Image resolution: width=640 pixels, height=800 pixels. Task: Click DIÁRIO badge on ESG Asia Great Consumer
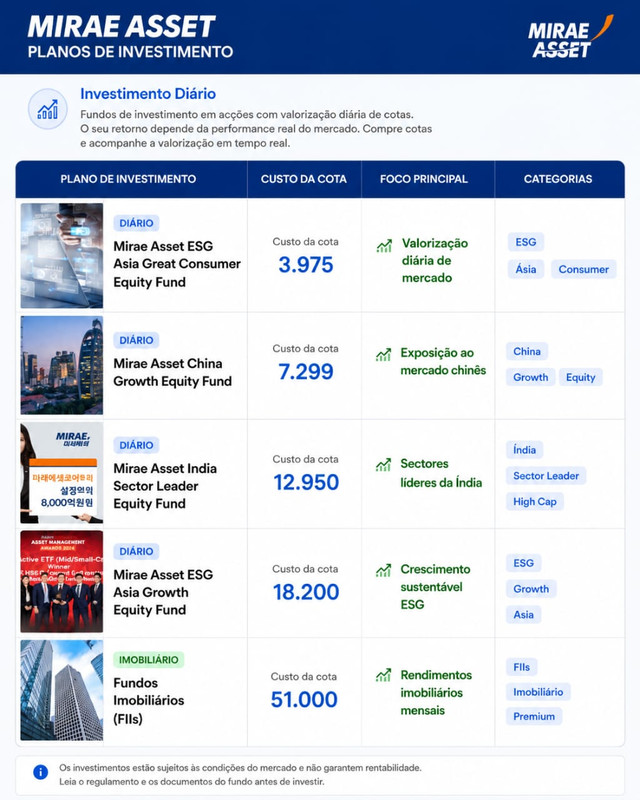136,223
